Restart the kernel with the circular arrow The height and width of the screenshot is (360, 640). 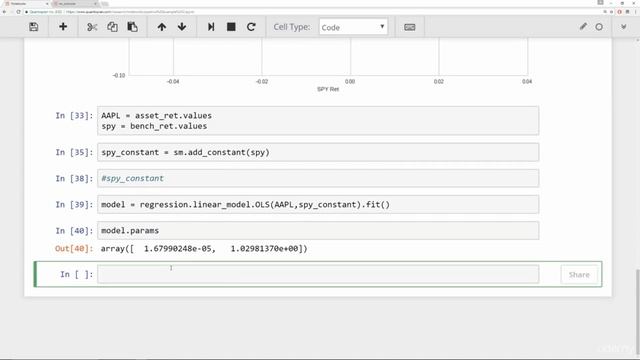click(x=251, y=27)
